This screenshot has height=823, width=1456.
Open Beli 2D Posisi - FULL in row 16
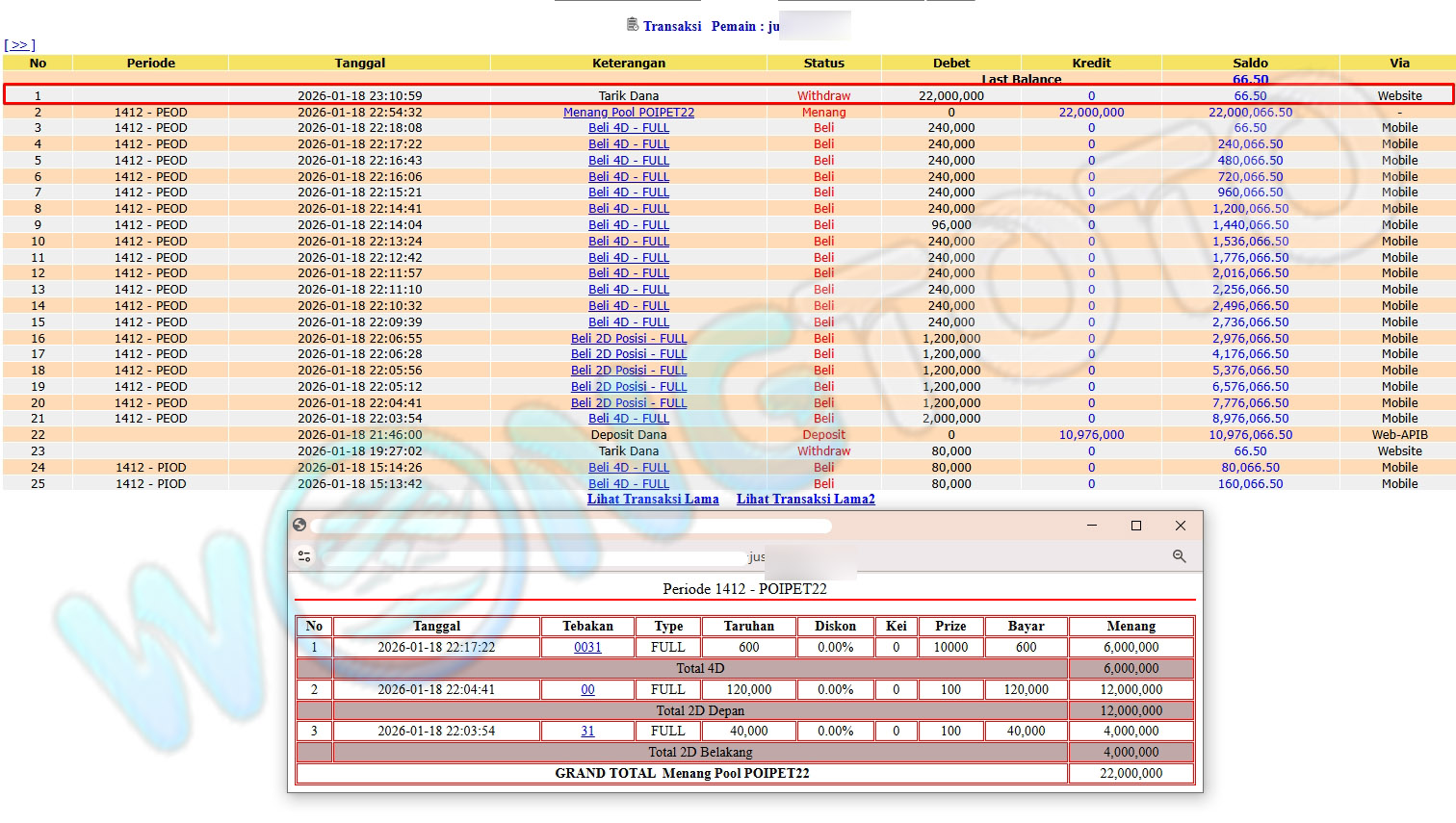click(x=628, y=339)
